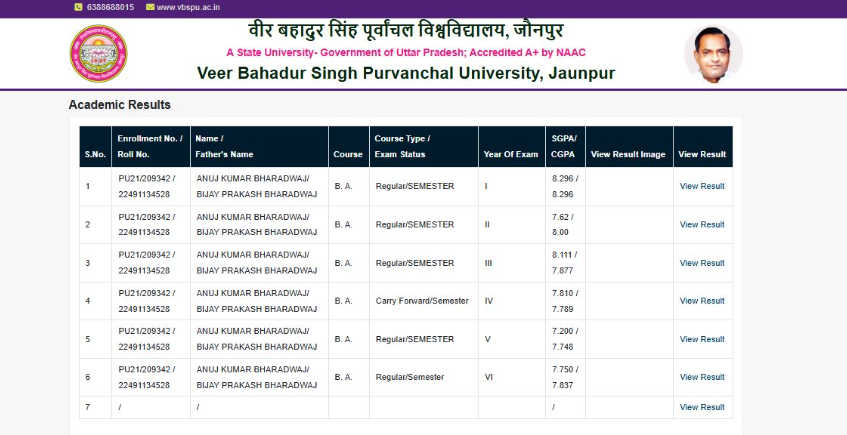Click View Result in empty row 7
The image size is (847, 435).
click(702, 407)
